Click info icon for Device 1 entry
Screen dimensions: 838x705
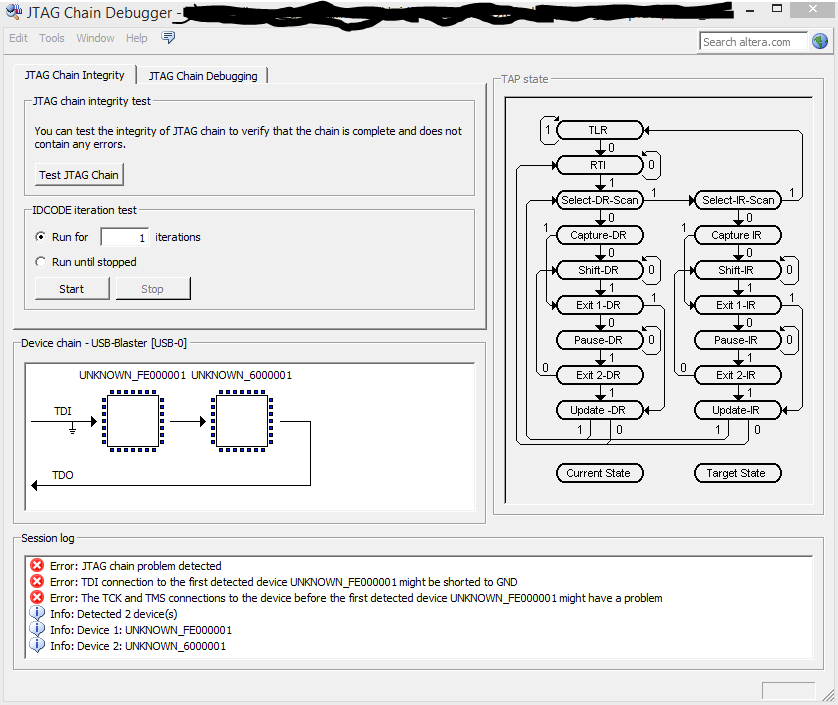[x=37, y=630]
